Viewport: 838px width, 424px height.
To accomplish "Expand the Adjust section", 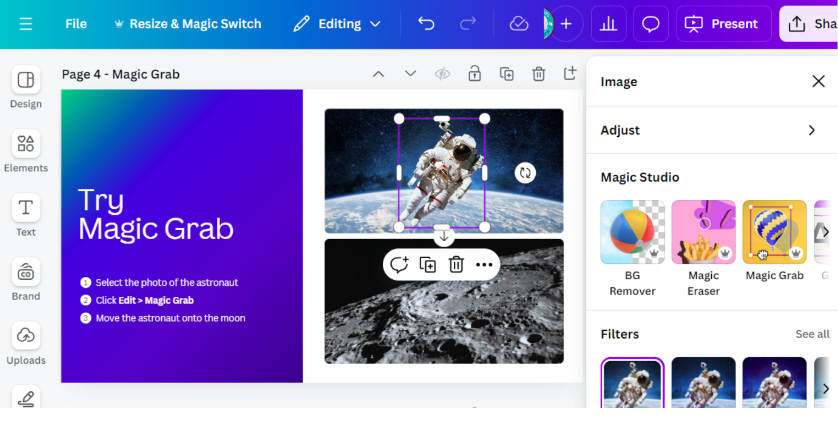I will pos(712,130).
